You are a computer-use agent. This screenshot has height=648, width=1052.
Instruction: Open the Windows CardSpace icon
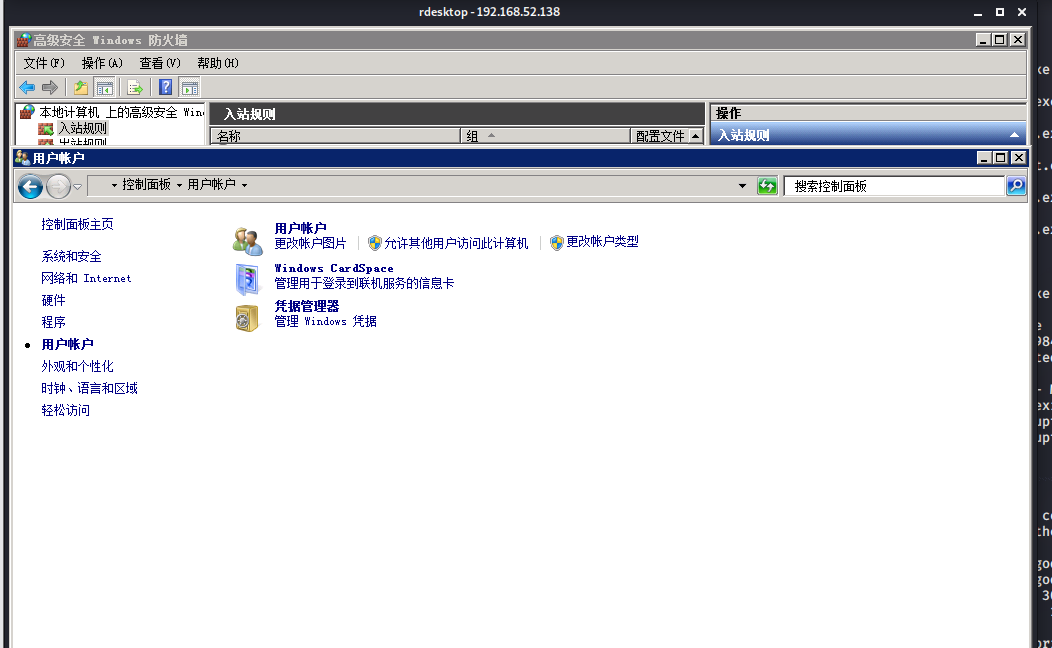point(247,279)
